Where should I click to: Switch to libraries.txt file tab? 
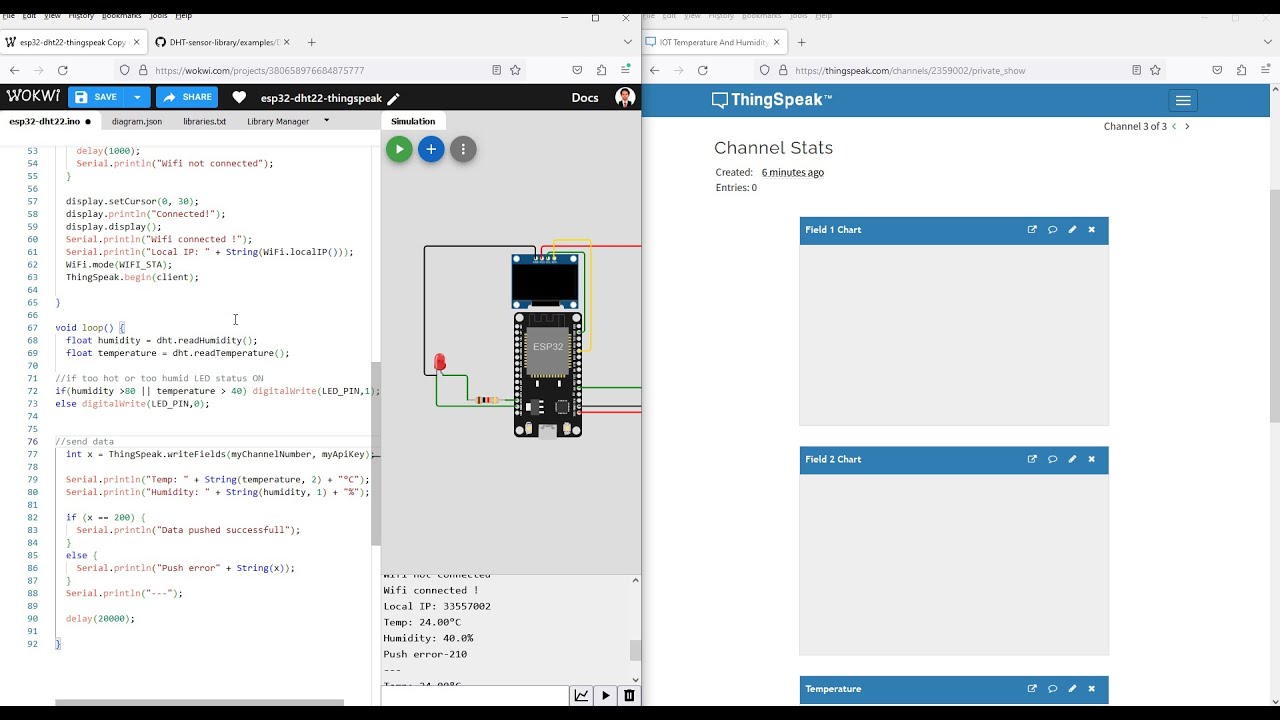204,121
